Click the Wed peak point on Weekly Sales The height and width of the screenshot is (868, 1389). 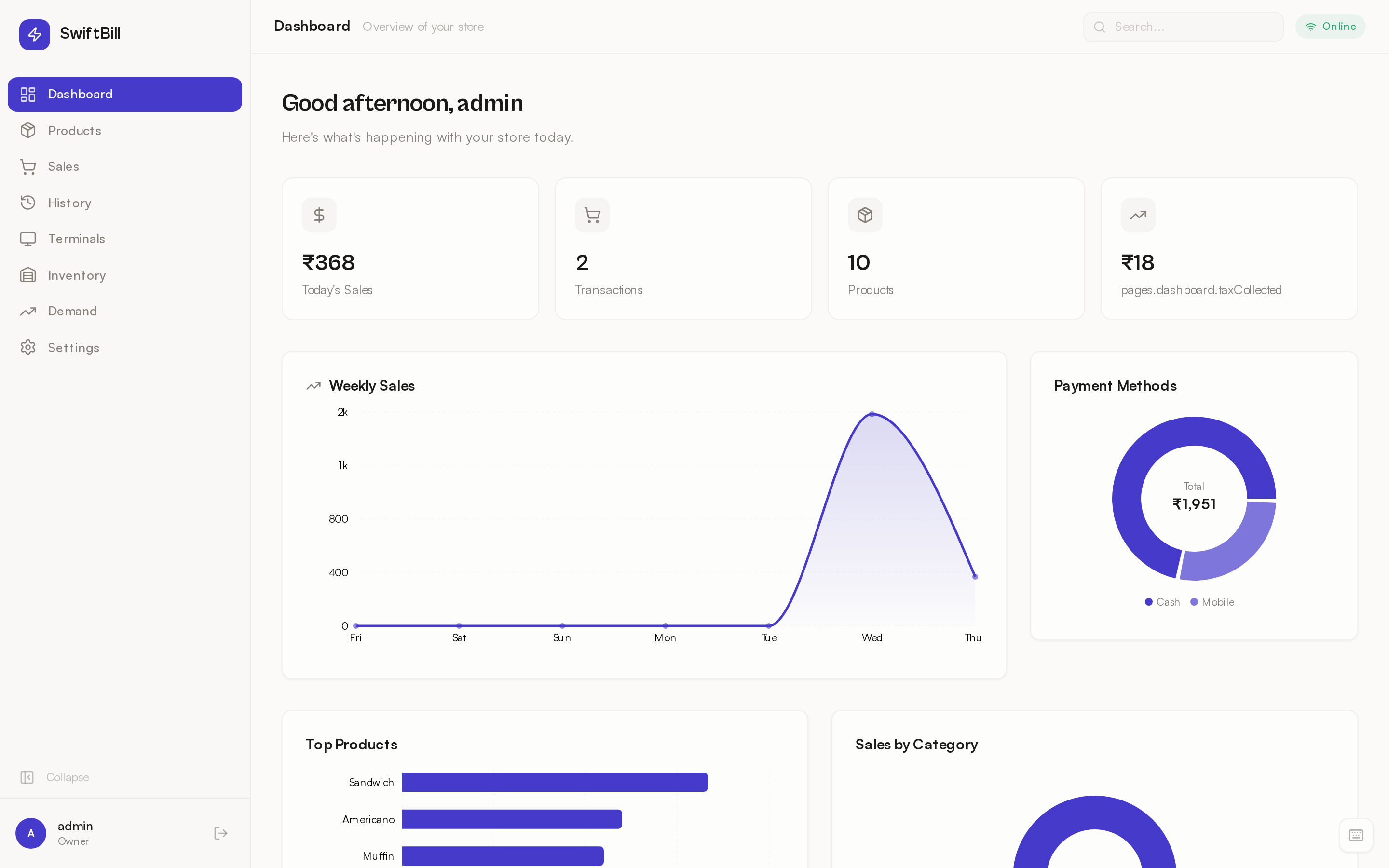point(872,414)
